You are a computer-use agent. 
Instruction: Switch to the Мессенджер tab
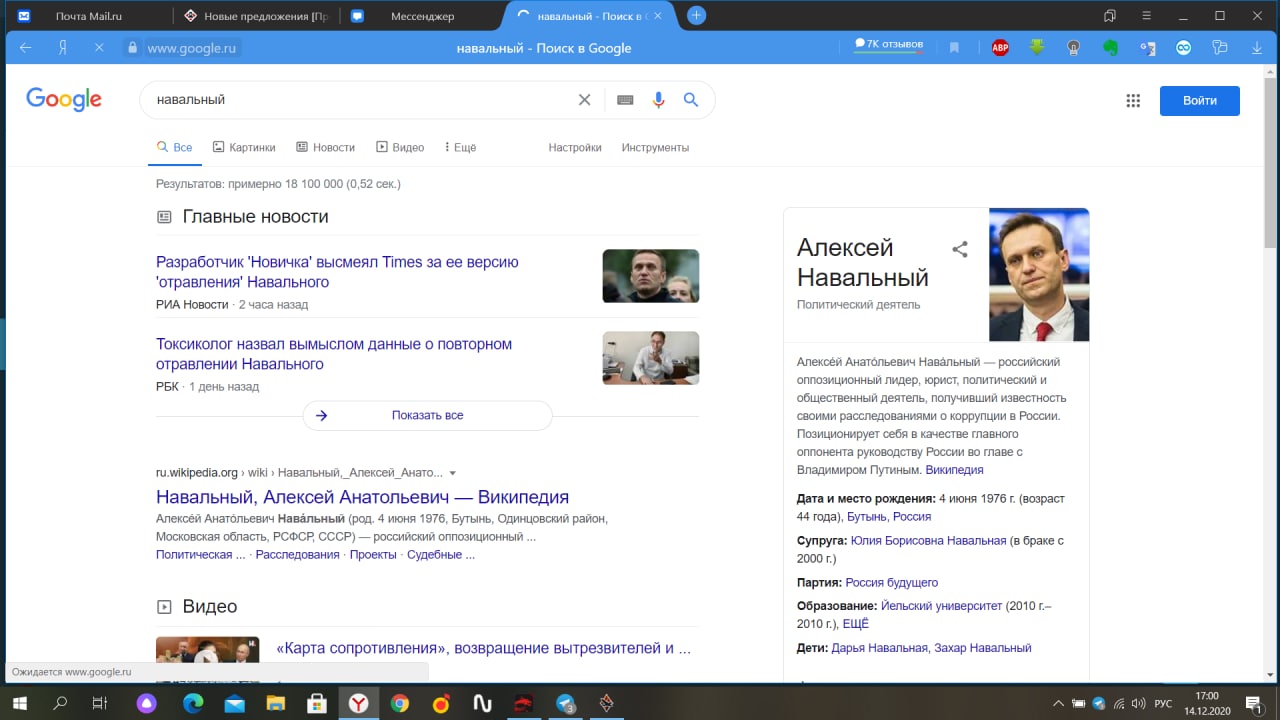click(420, 15)
